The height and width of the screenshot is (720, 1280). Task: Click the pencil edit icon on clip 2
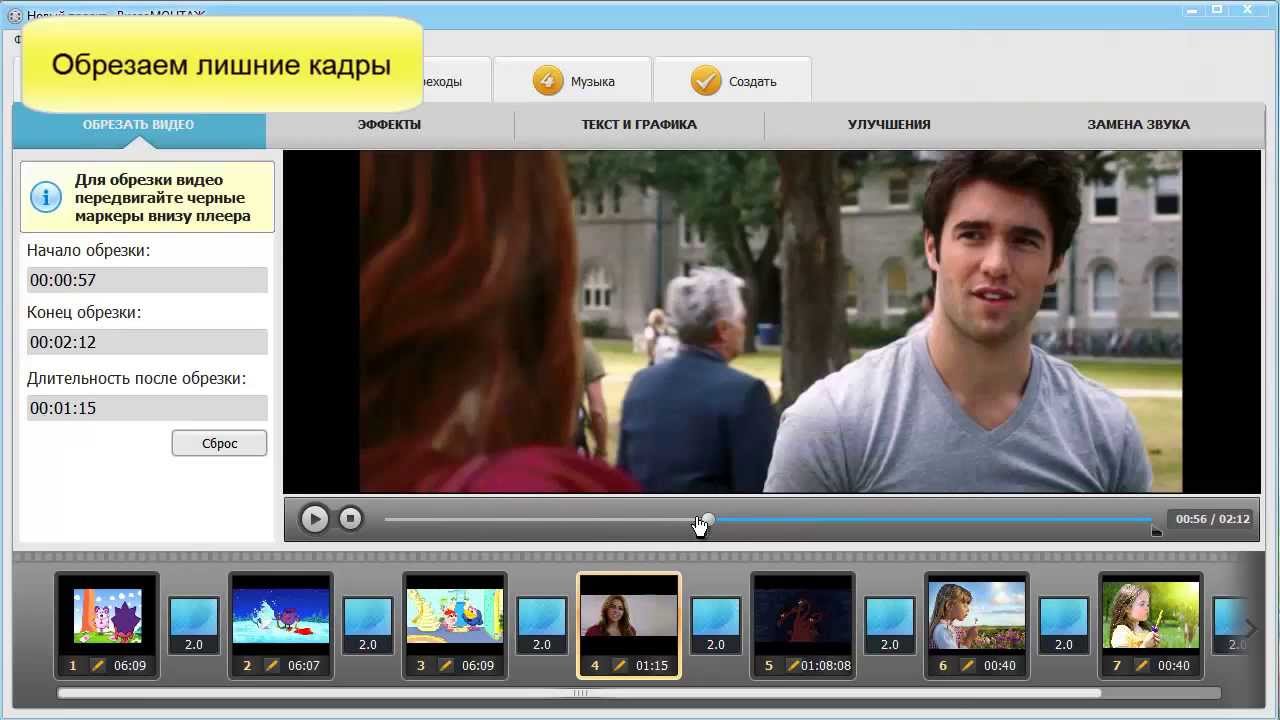click(272, 665)
